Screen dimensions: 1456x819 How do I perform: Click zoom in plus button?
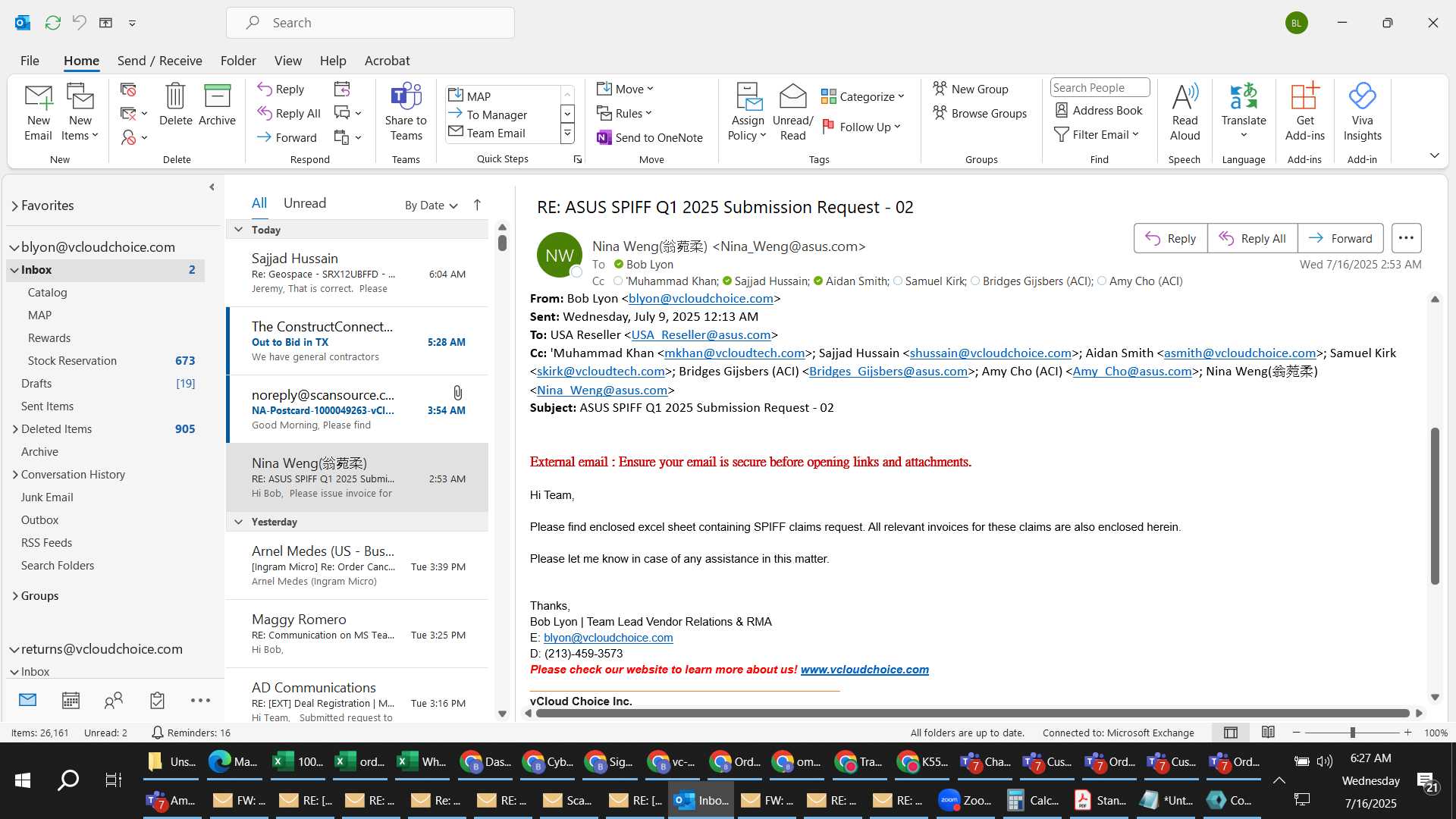pyautogui.click(x=1407, y=733)
